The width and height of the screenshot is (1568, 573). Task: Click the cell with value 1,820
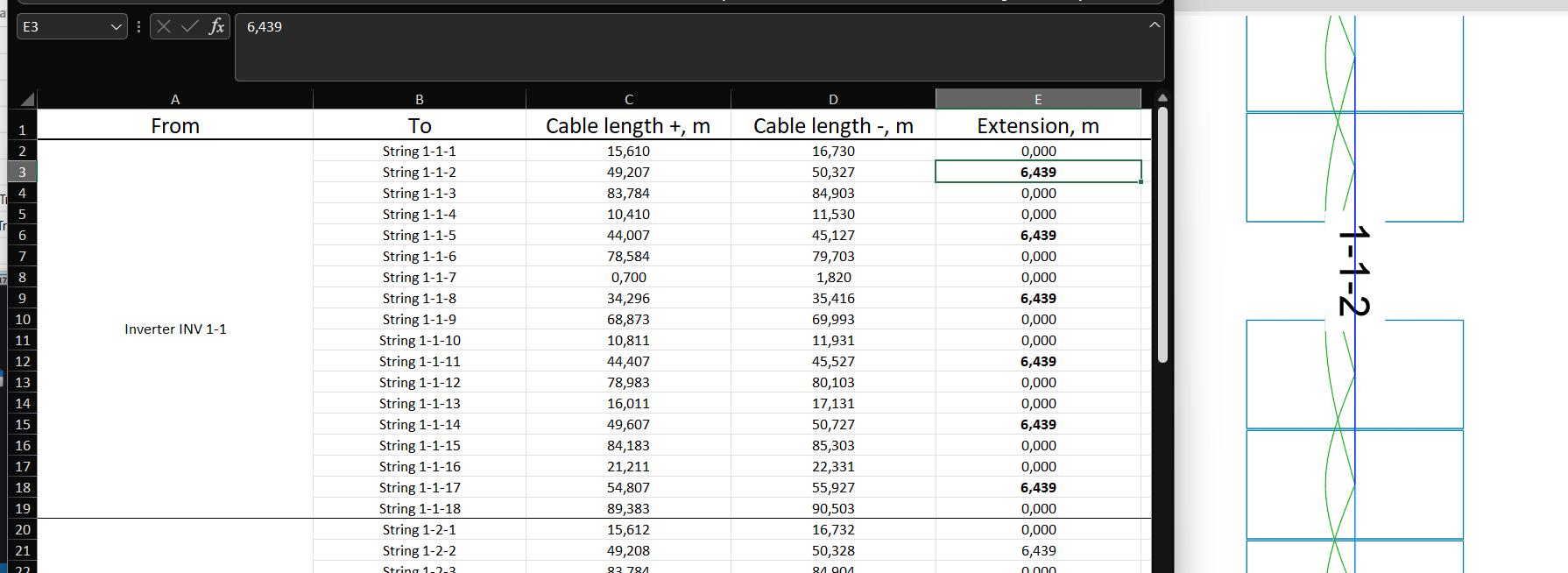pyautogui.click(x=833, y=277)
